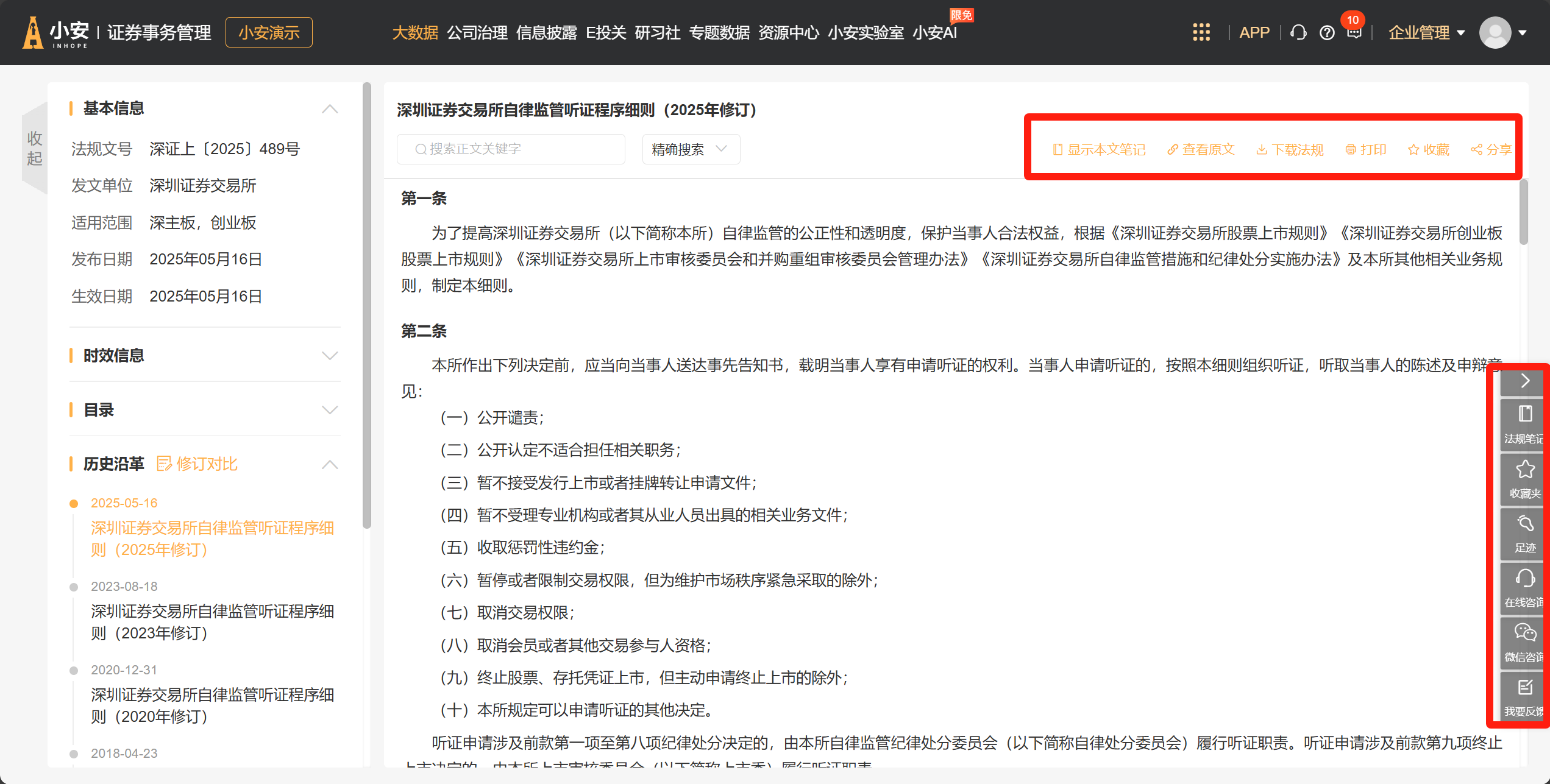
Task: Open the 精确搜索 dropdown
Action: [691, 149]
